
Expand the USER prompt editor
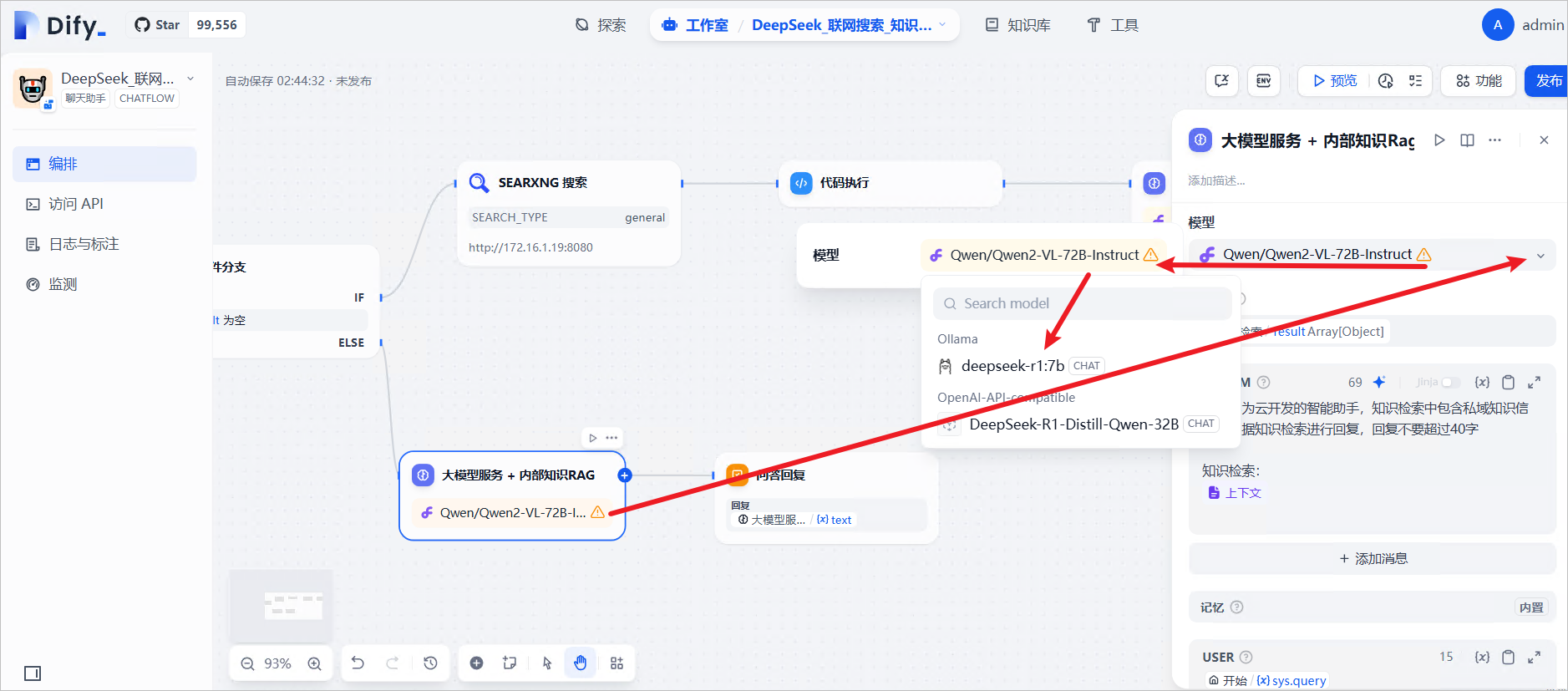[1534, 657]
